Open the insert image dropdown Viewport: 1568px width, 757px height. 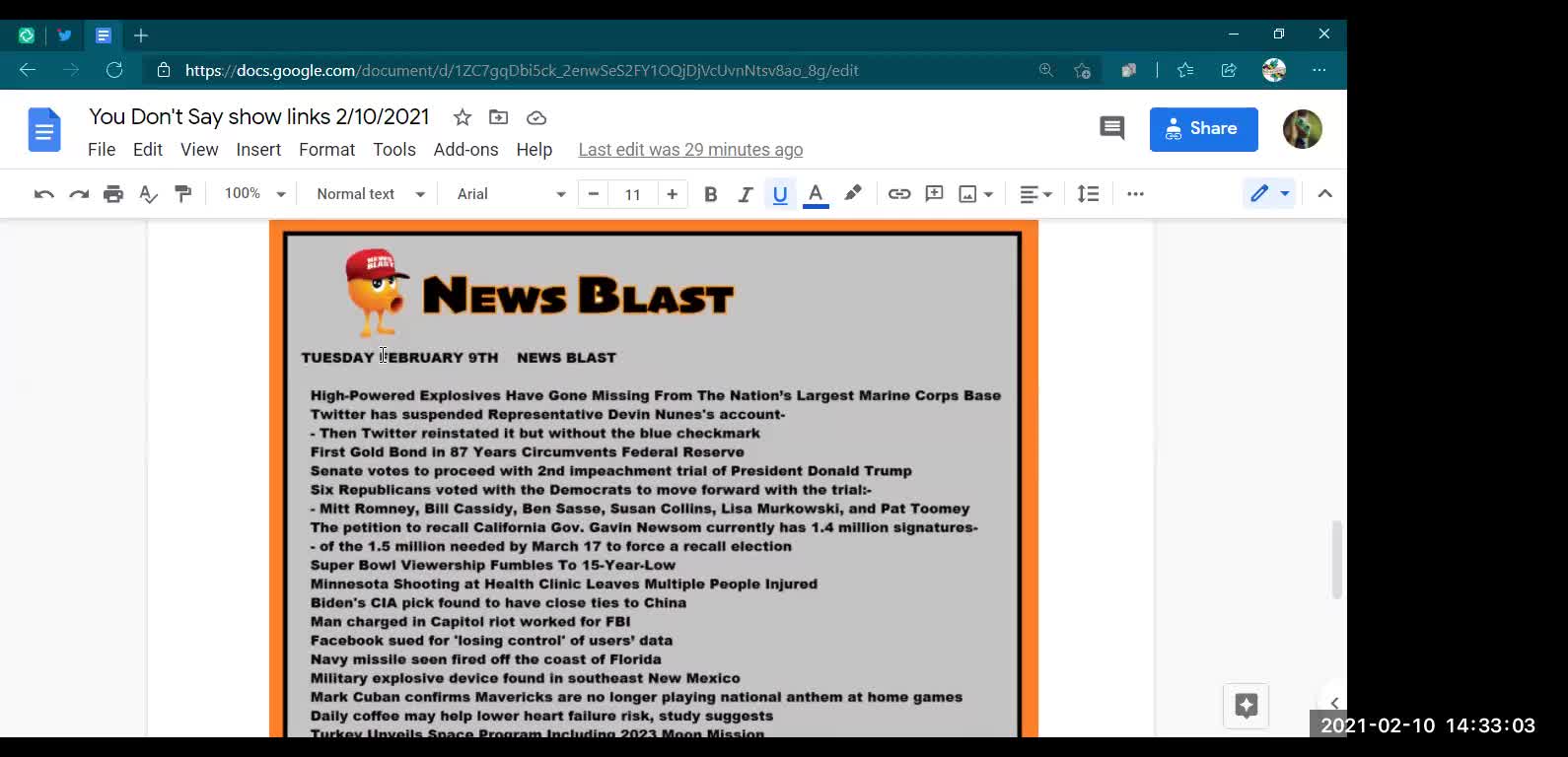(976, 194)
